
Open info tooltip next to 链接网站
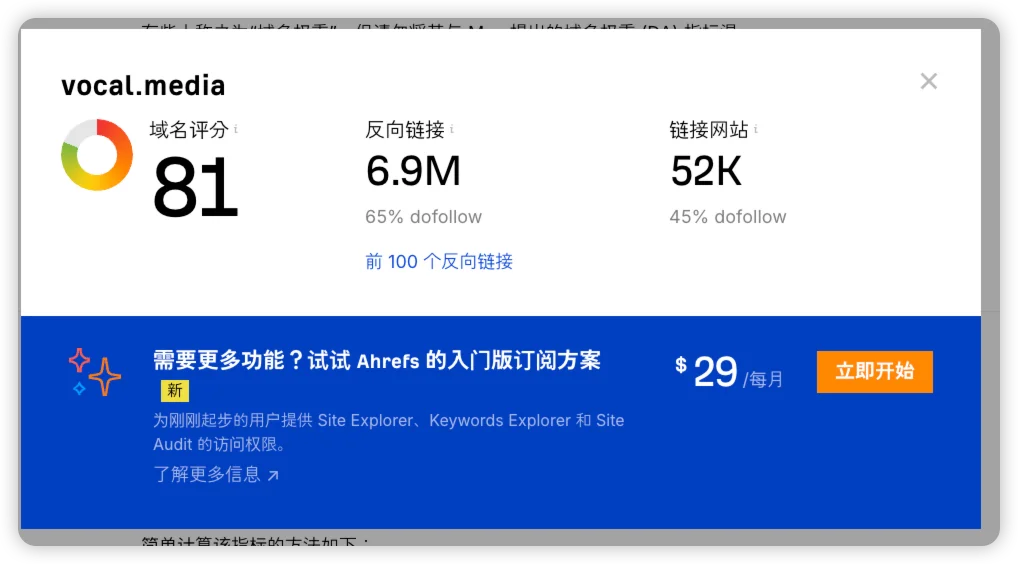pyautogui.click(x=756, y=129)
